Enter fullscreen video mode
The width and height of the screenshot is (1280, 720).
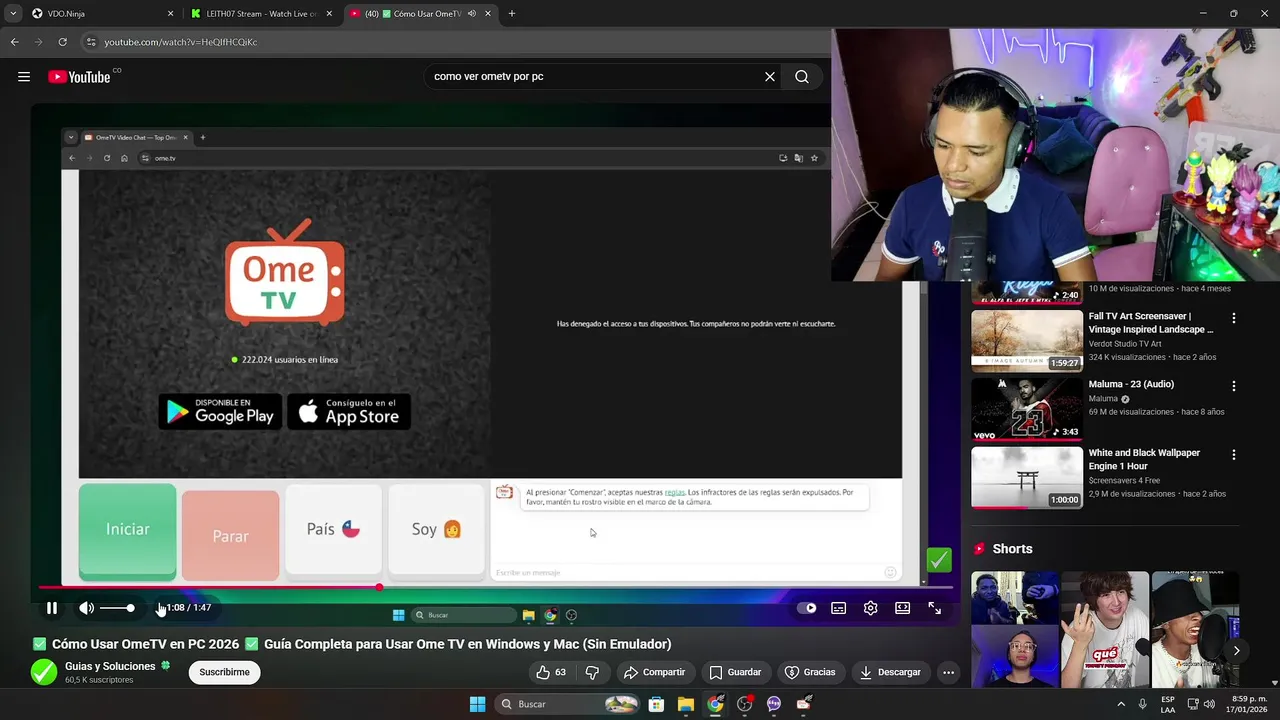pyautogui.click(x=935, y=608)
